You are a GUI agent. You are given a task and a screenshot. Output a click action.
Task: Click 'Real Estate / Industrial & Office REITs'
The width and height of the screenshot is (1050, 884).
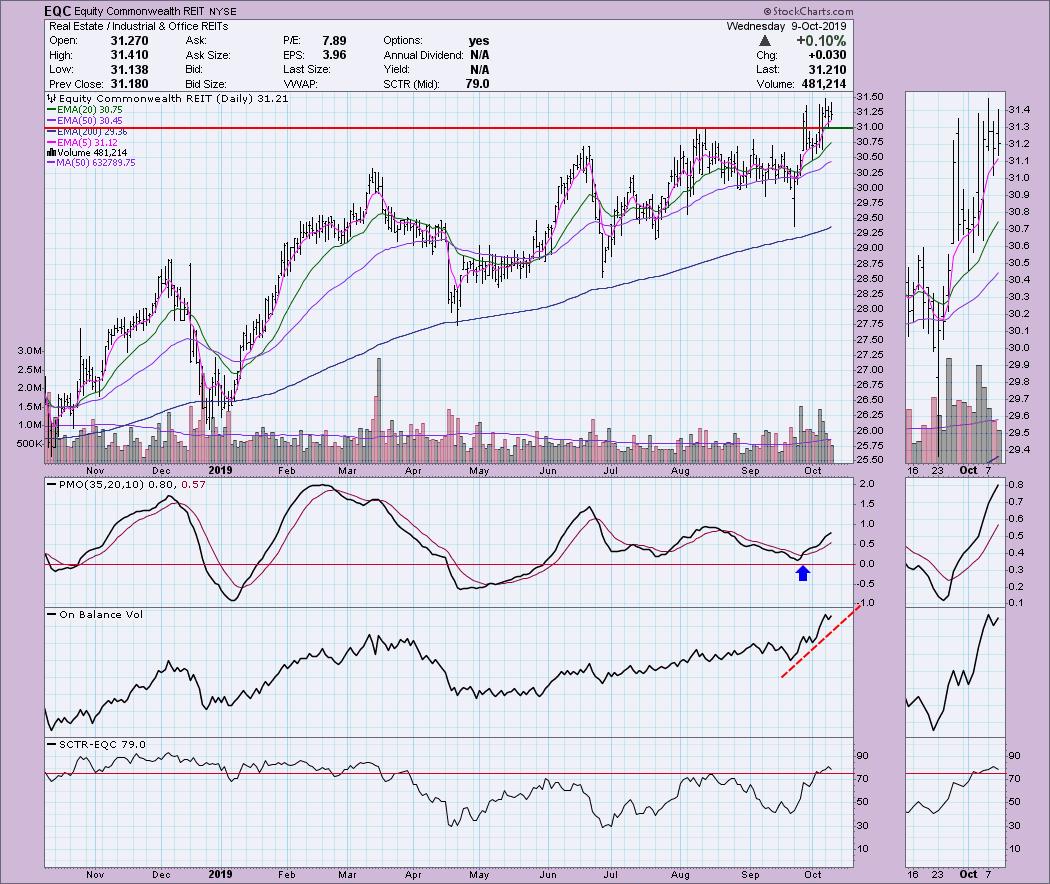pos(139,26)
